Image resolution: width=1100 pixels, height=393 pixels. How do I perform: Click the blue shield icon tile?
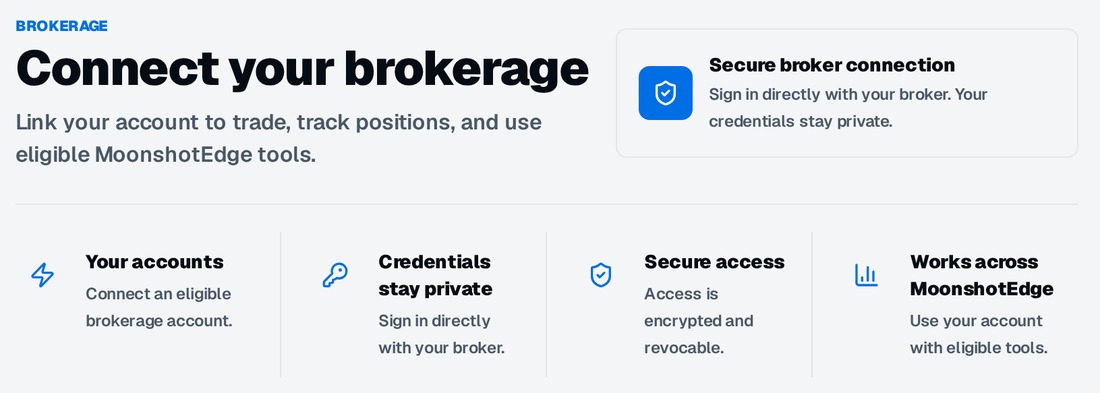tap(665, 93)
